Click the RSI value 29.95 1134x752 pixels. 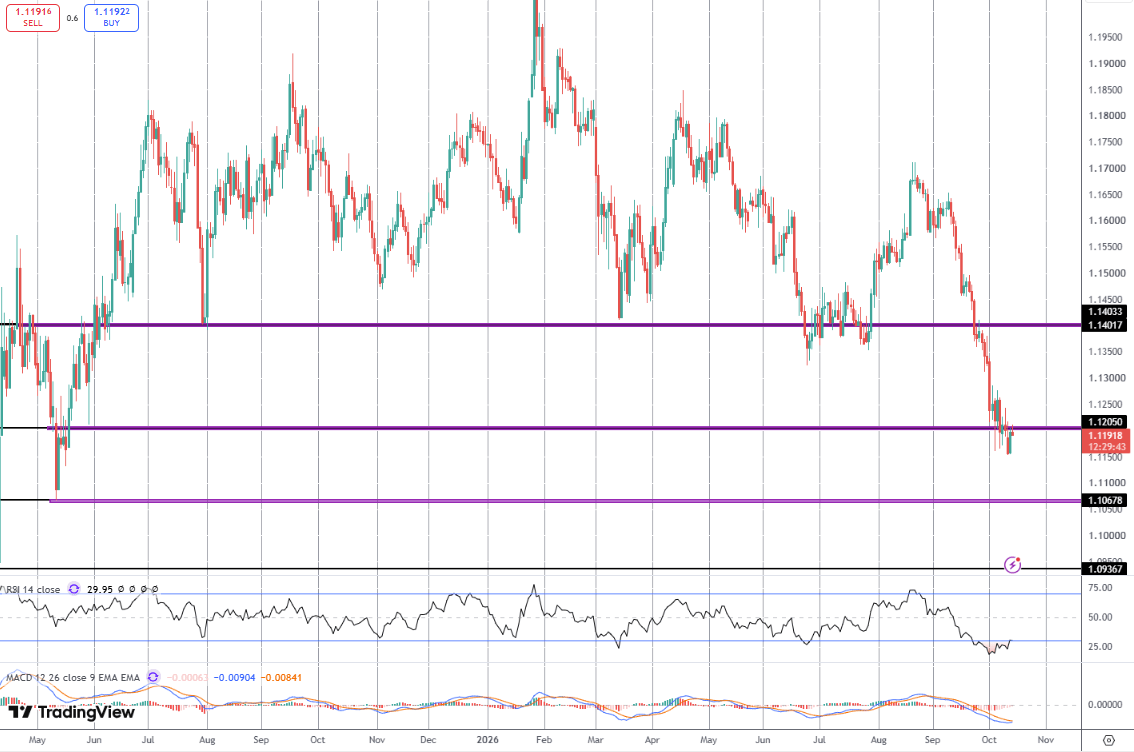100,589
